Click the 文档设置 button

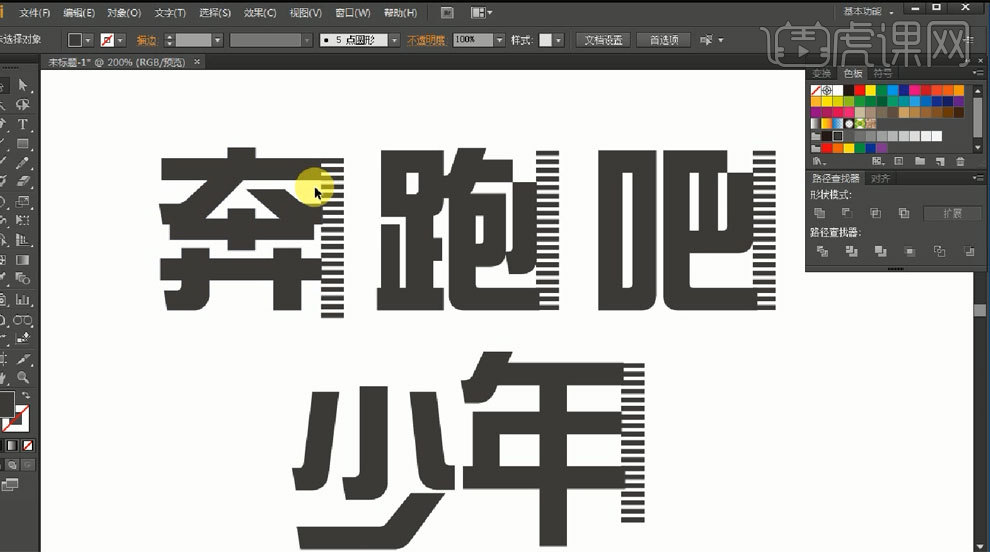tap(603, 40)
